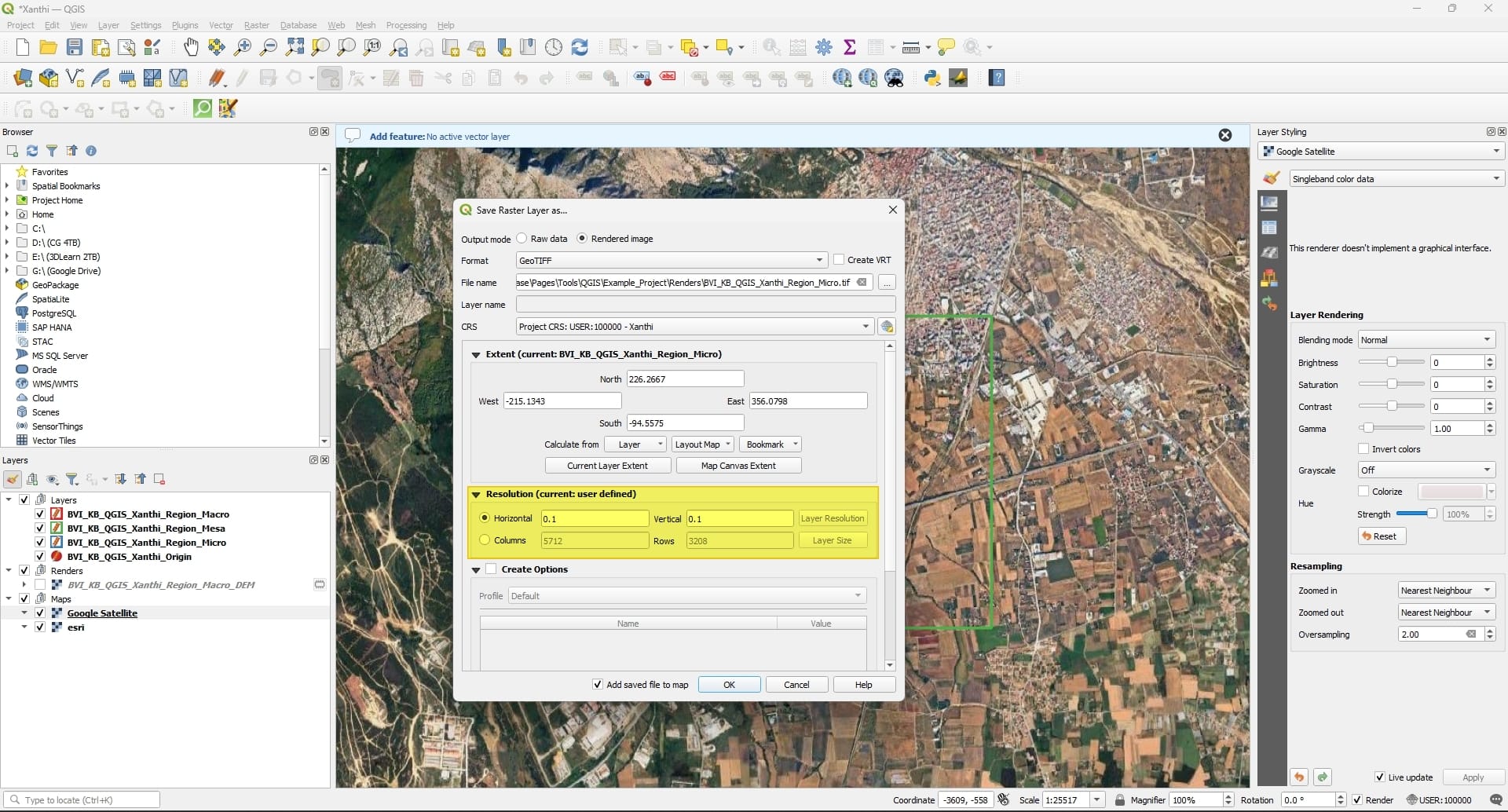The image size is (1508, 812).
Task: Toggle Live update checkbox
Action: (x=1380, y=777)
